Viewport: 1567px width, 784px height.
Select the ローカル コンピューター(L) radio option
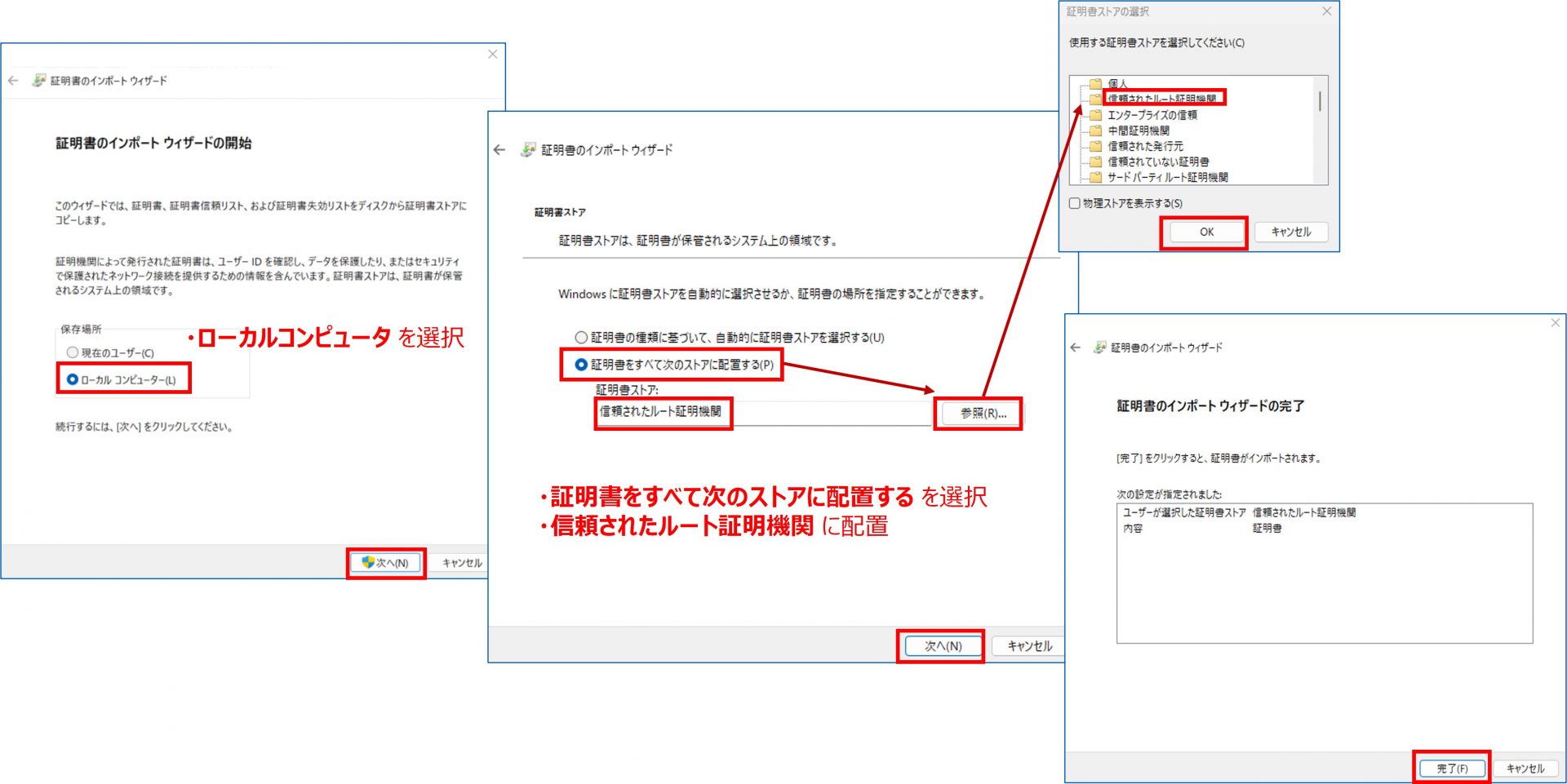click(73, 379)
